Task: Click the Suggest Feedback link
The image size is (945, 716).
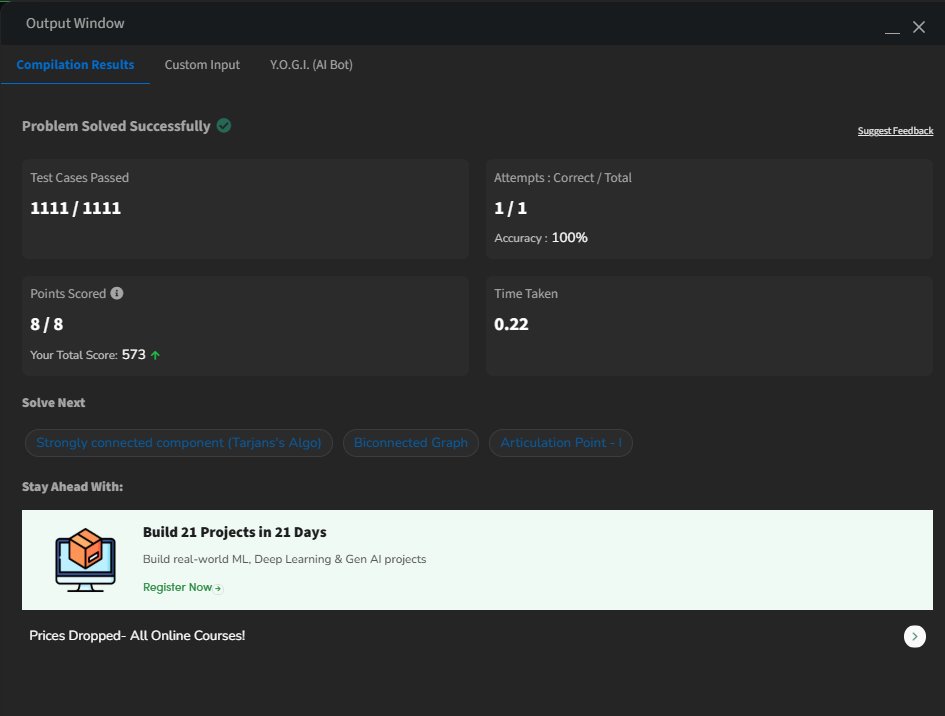Action: [895, 131]
